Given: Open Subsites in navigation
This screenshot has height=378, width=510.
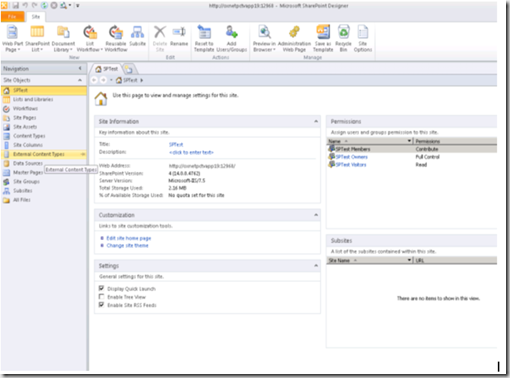Looking at the screenshot, I should pyautogui.click(x=44, y=191).
